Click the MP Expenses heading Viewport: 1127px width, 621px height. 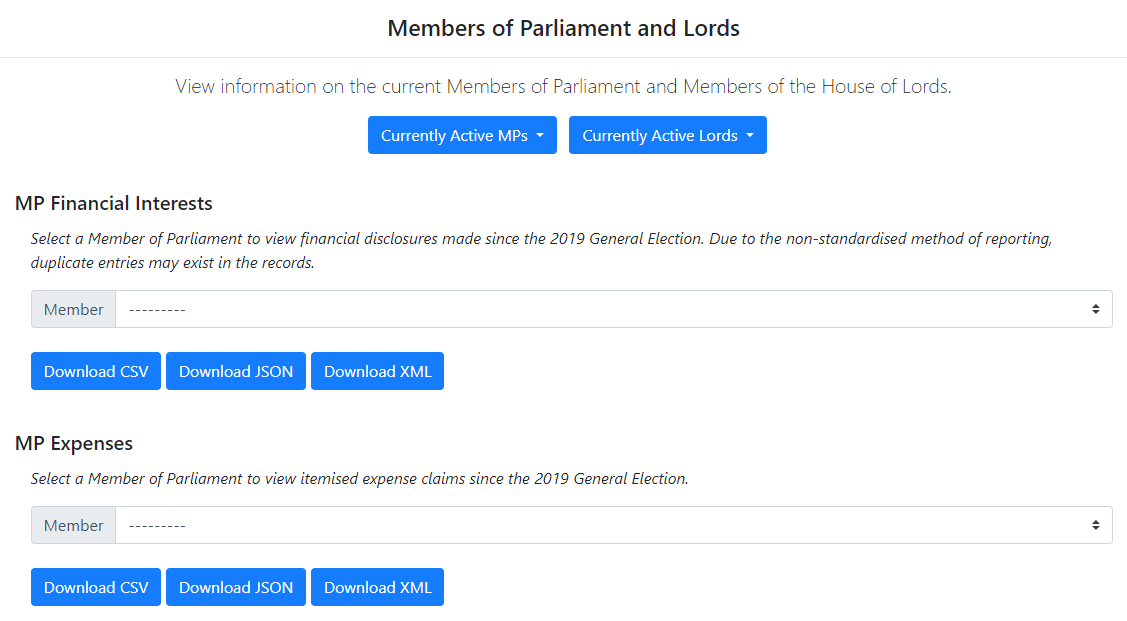click(74, 444)
